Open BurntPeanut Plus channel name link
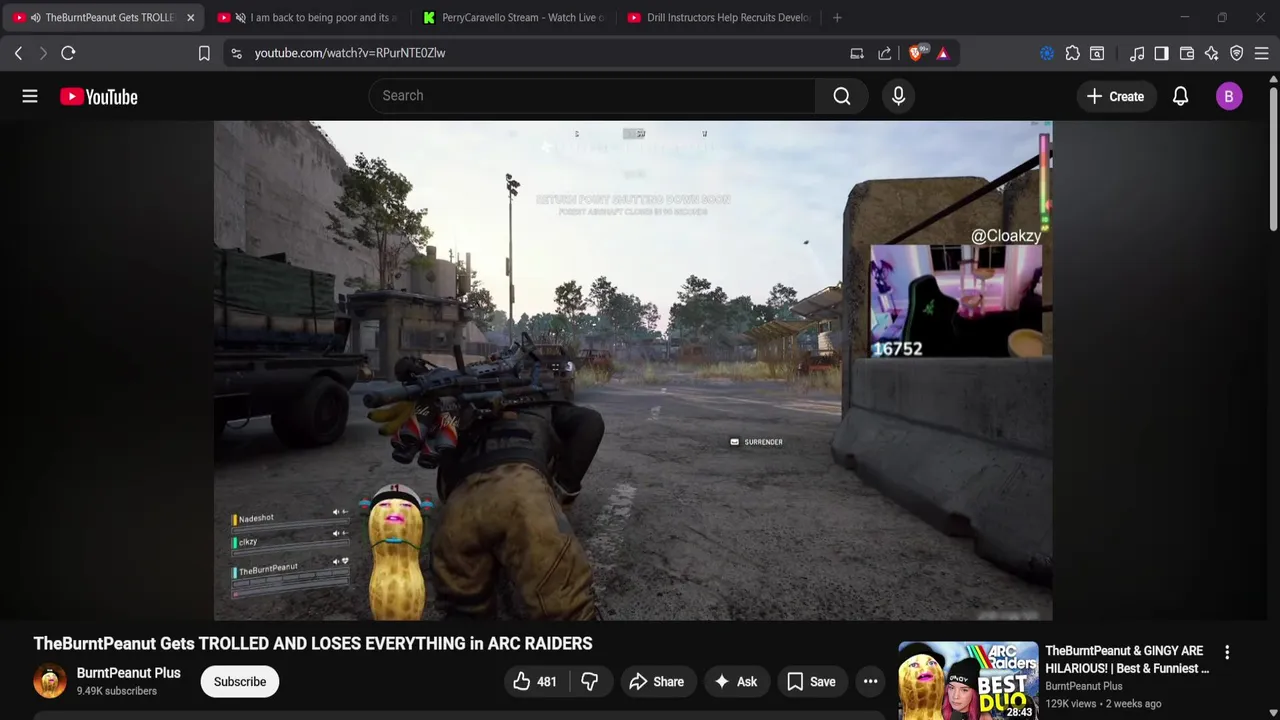Image resolution: width=1280 pixels, height=720 pixels. tap(128, 673)
